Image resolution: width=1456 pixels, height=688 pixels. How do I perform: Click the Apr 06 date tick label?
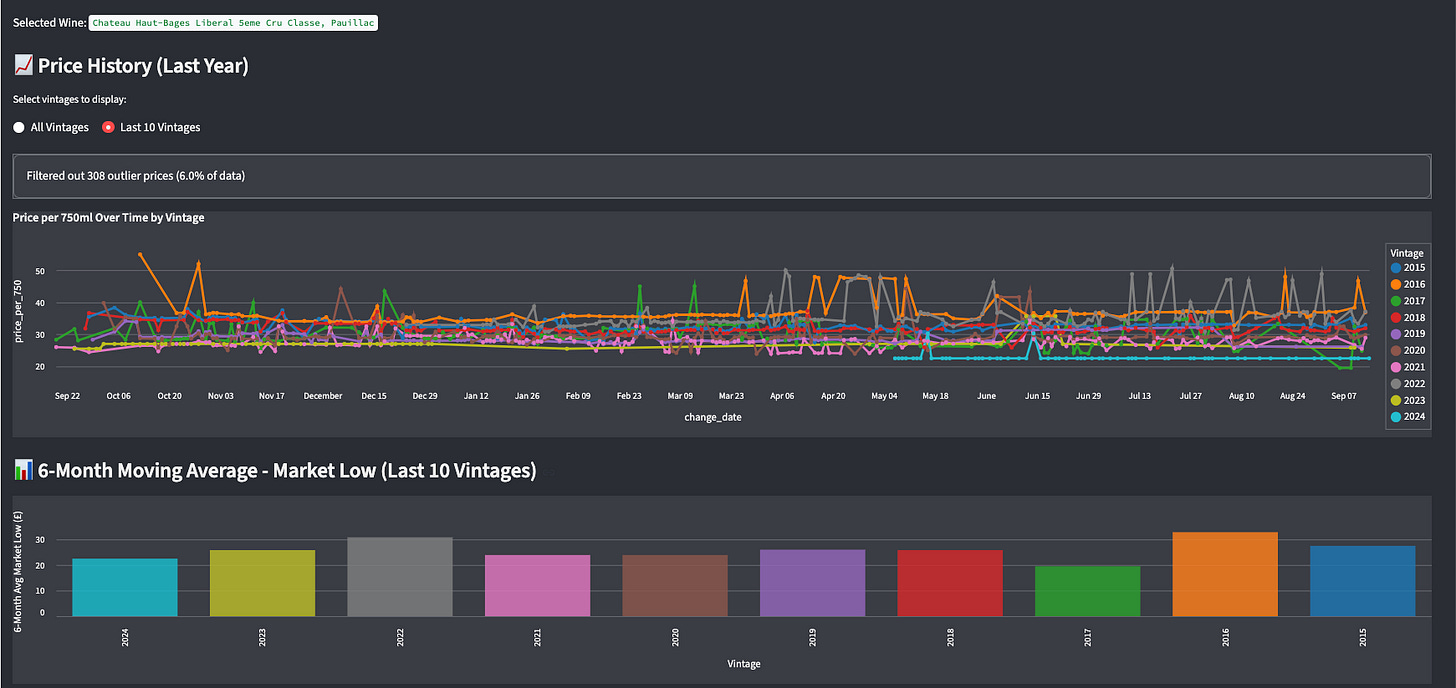click(x=782, y=396)
